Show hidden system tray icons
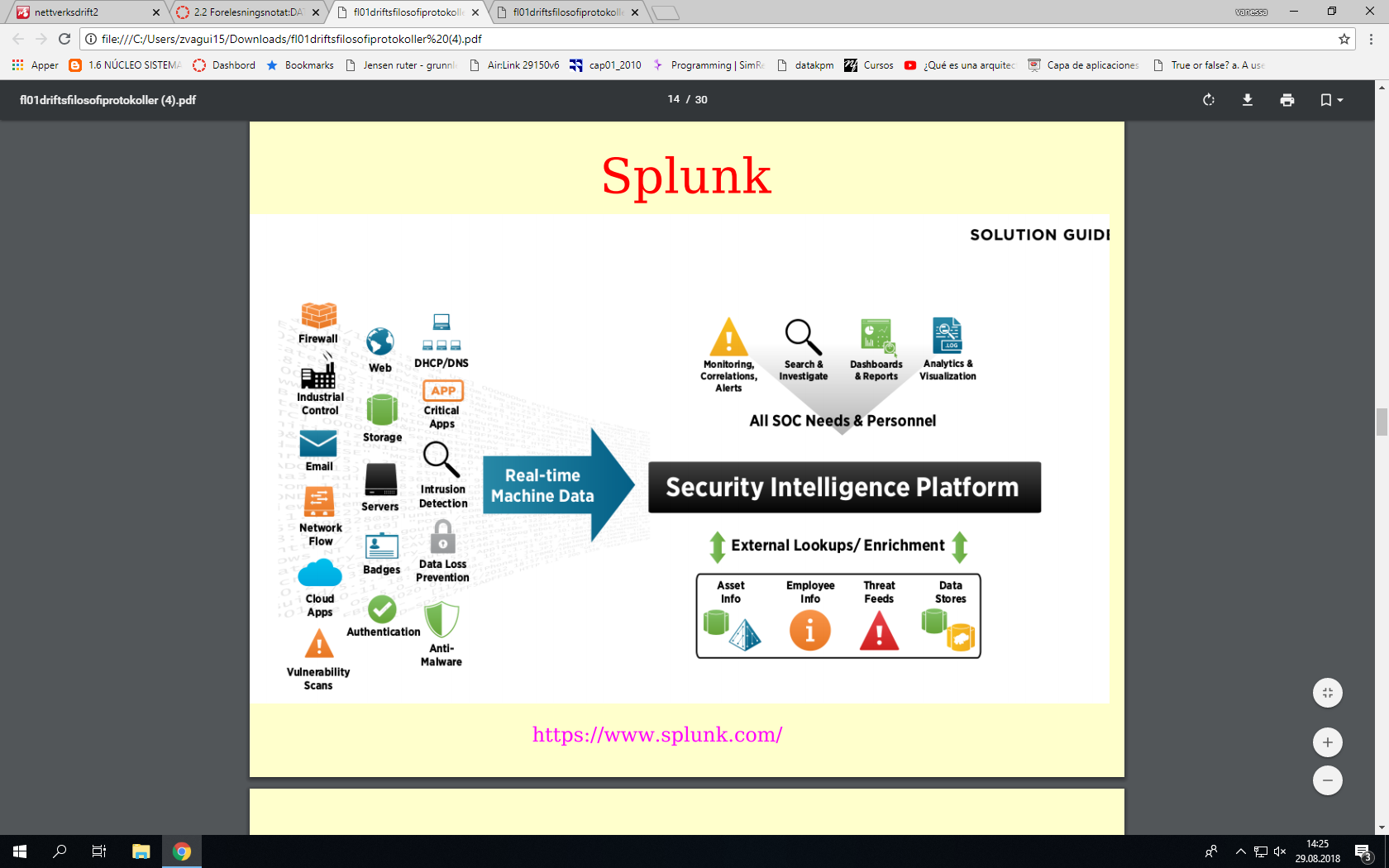This screenshot has width=1389, height=868. [x=1240, y=851]
